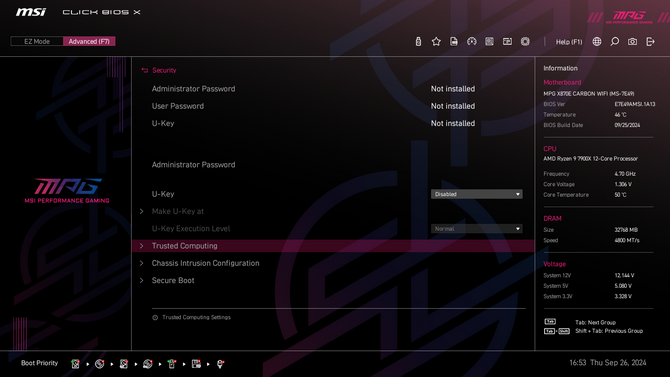Open the U-Key Disabled dropdown
The width and height of the screenshot is (670, 377).
[476, 194]
